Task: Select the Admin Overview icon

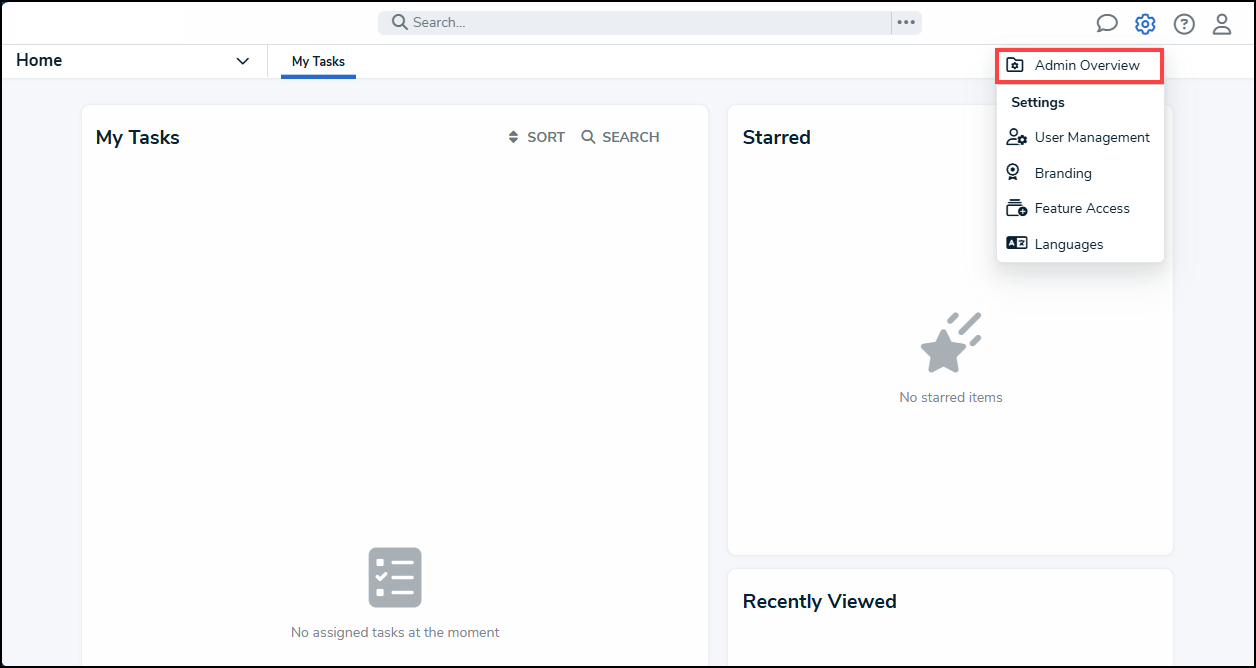Action: click(1015, 64)
